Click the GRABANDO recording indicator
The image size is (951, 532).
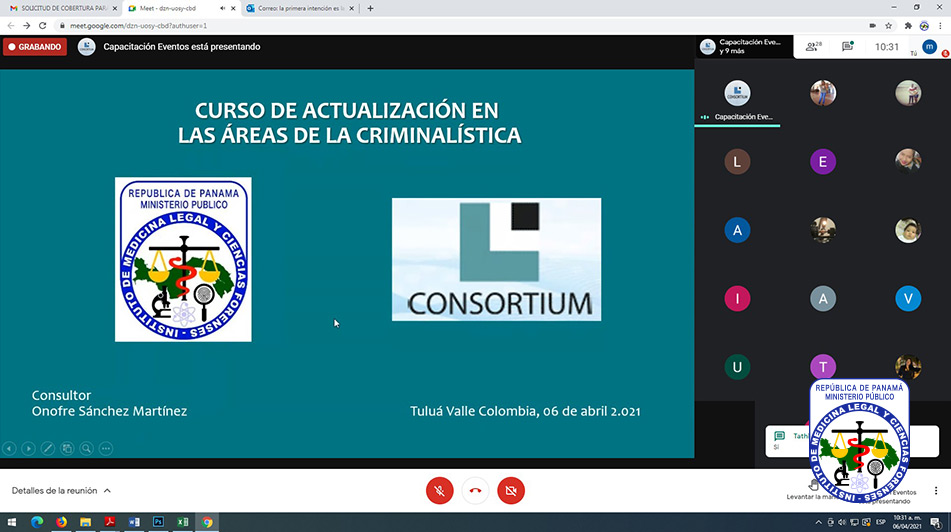click(35, 47)
